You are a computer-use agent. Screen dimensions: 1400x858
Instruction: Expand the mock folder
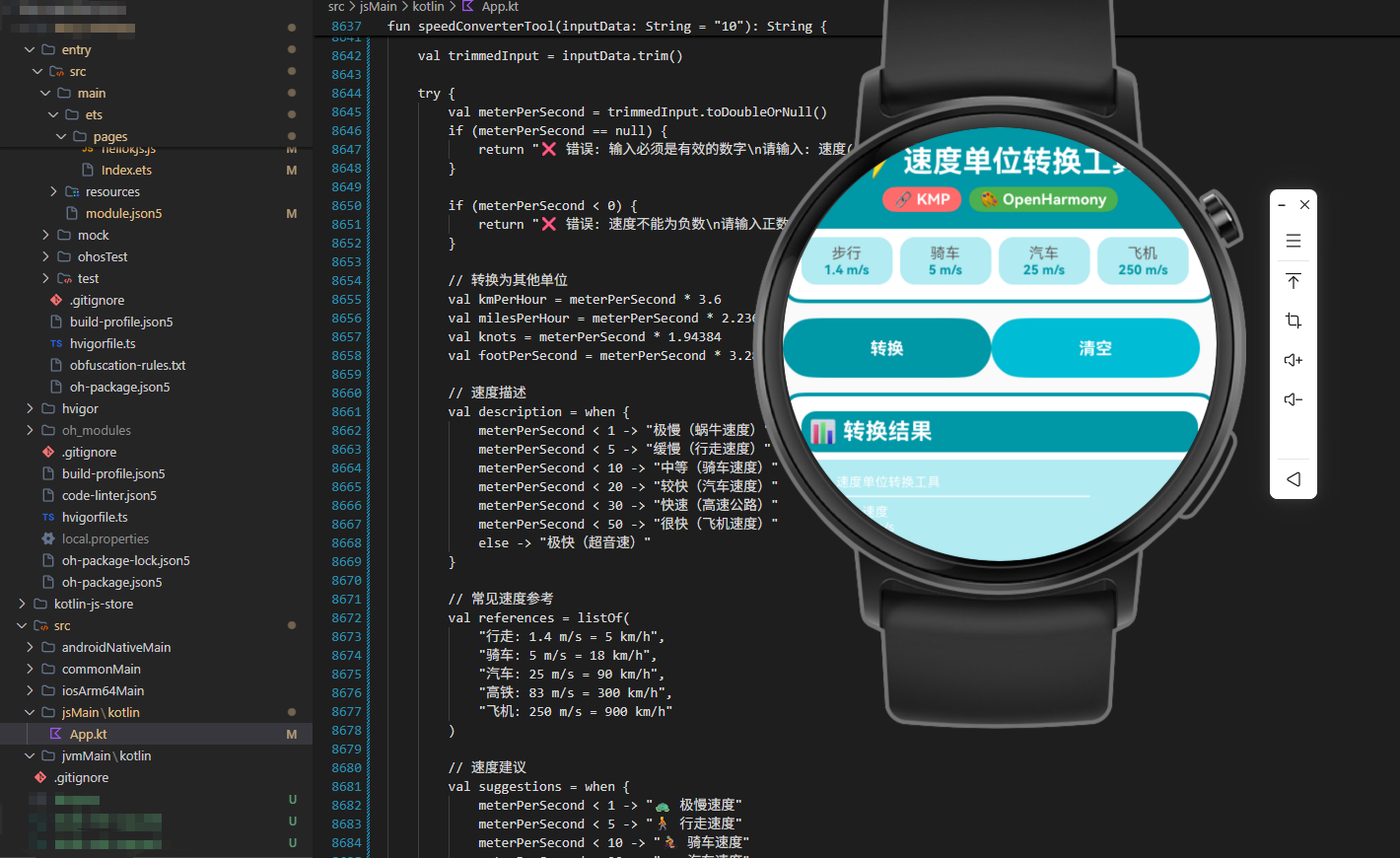click(x=44, y=235)
